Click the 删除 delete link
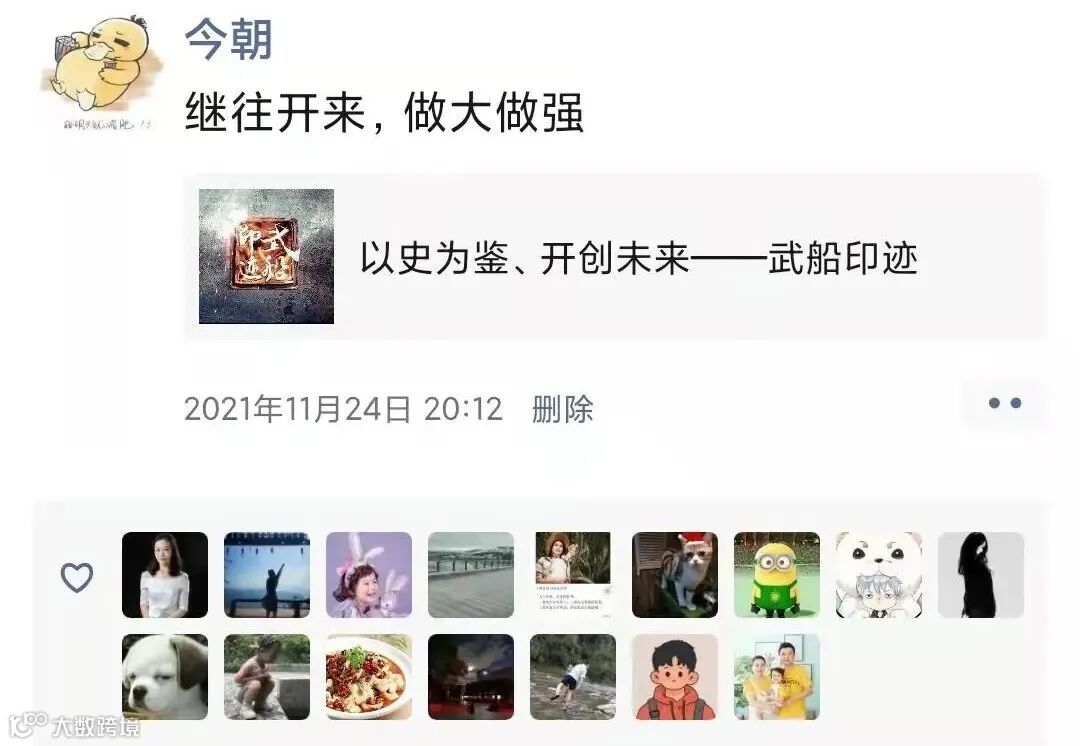Viewport: 1080px width, 746px height. point(562,408)
